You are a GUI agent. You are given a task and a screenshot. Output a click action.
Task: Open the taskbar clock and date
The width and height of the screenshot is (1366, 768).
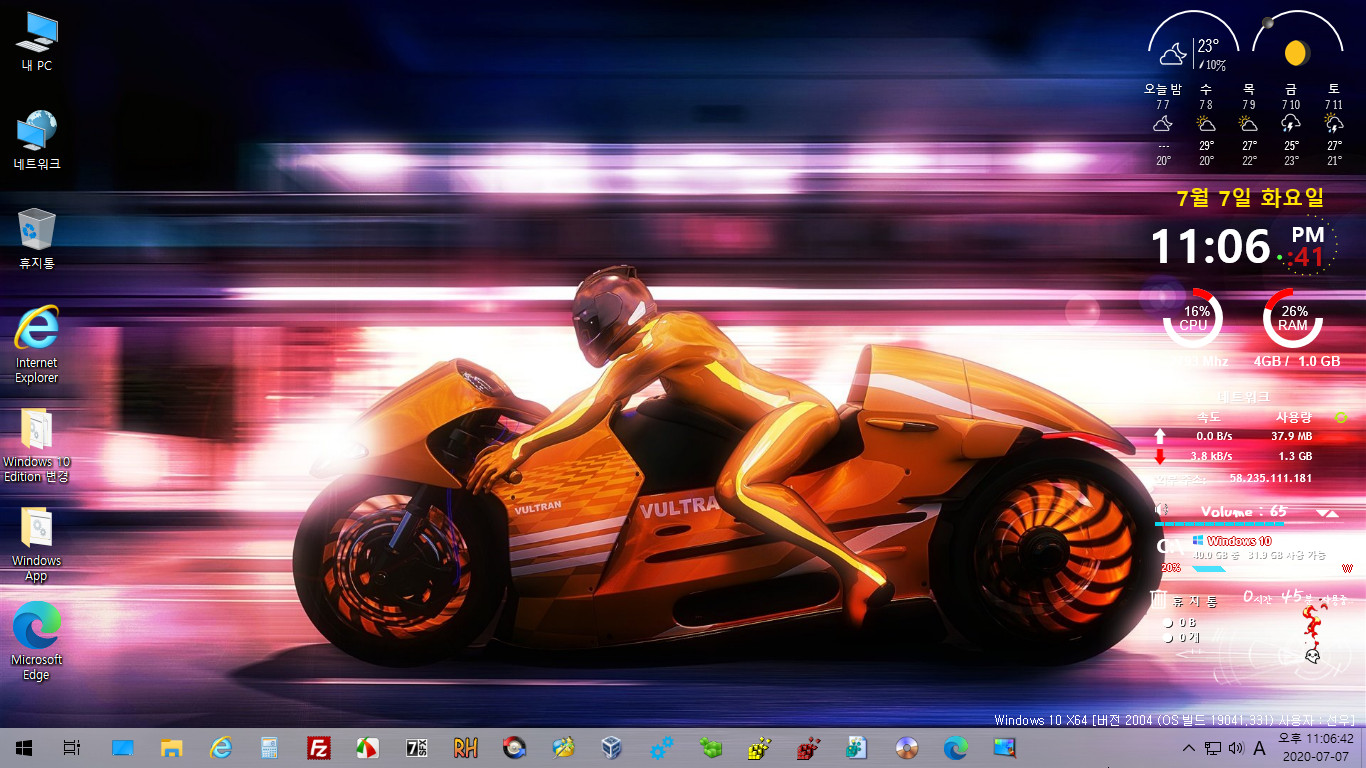click(1316, 747)
